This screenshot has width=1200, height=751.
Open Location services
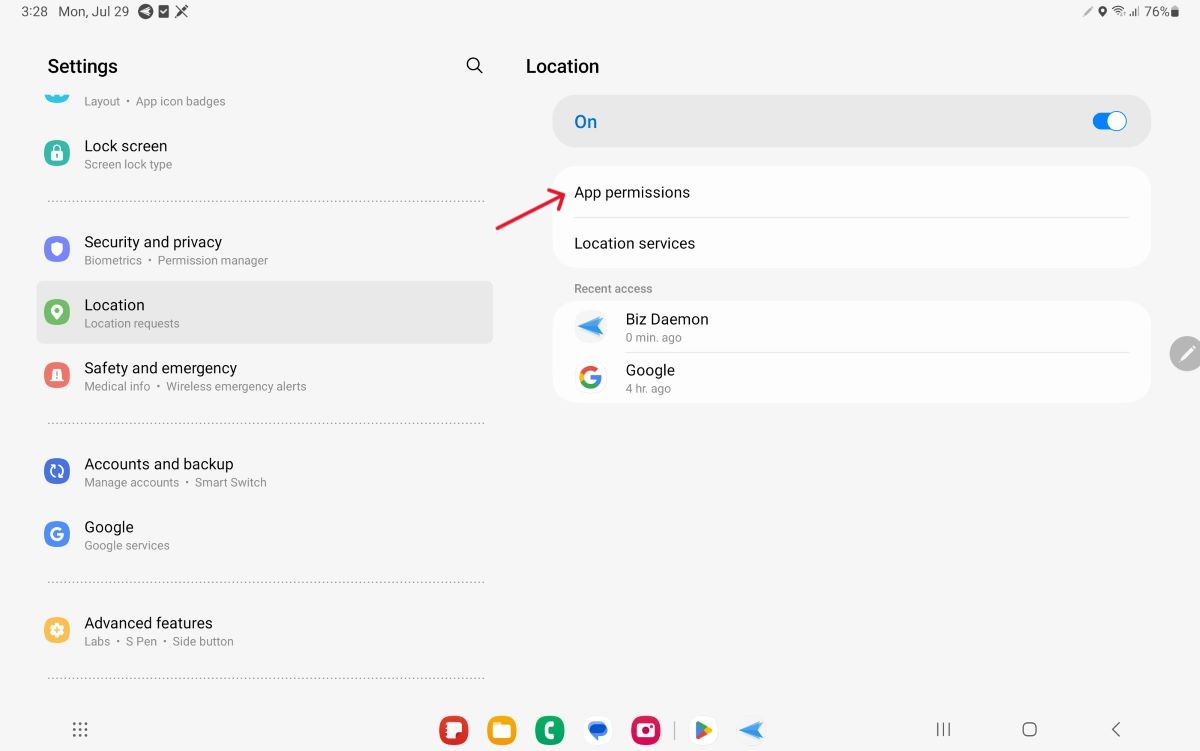click(634, 243)
